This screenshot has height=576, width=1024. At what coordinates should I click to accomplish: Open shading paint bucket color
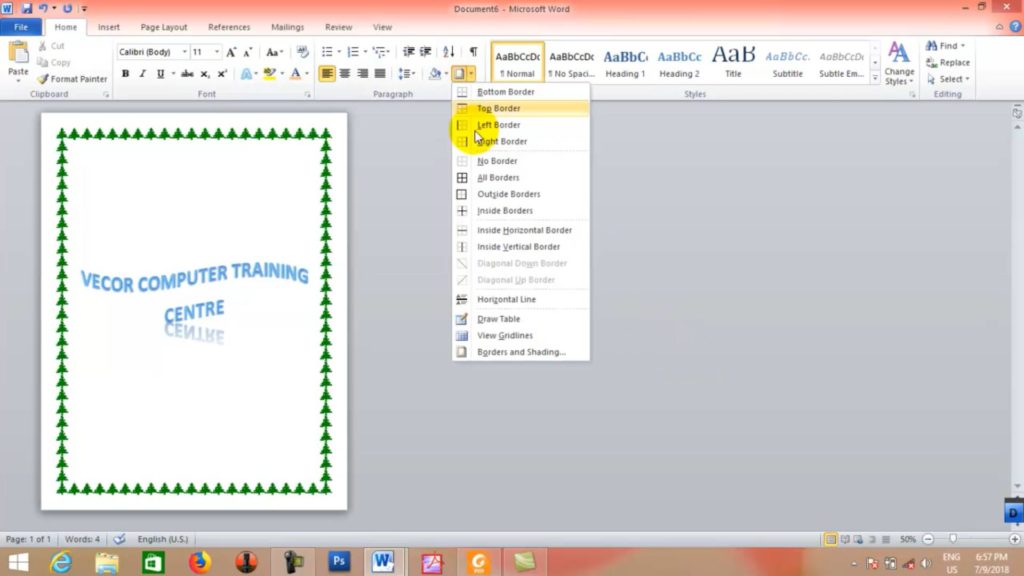(x=435, y=74)
